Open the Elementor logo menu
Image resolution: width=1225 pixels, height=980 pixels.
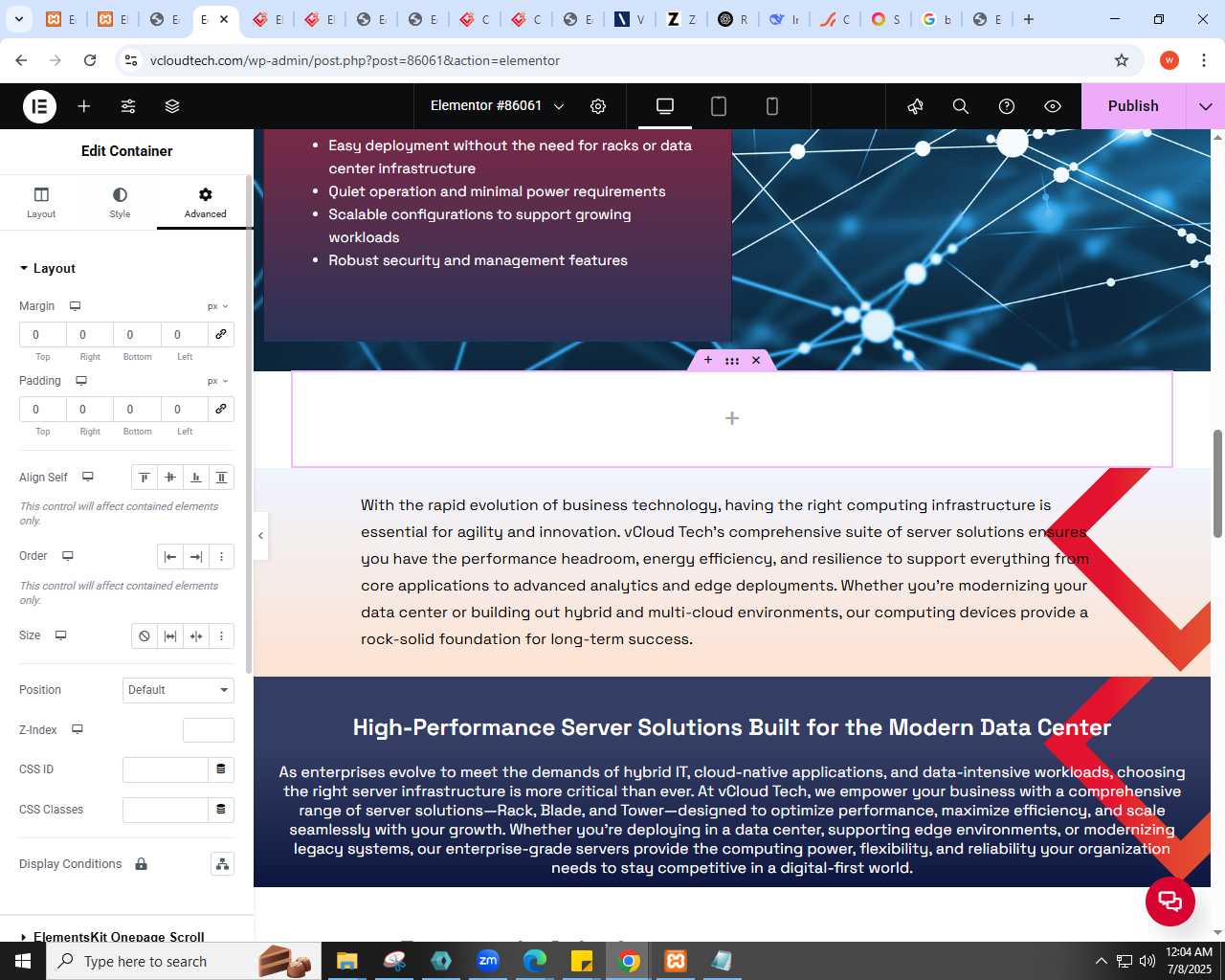pyautogui.click(x=40, y=106)
